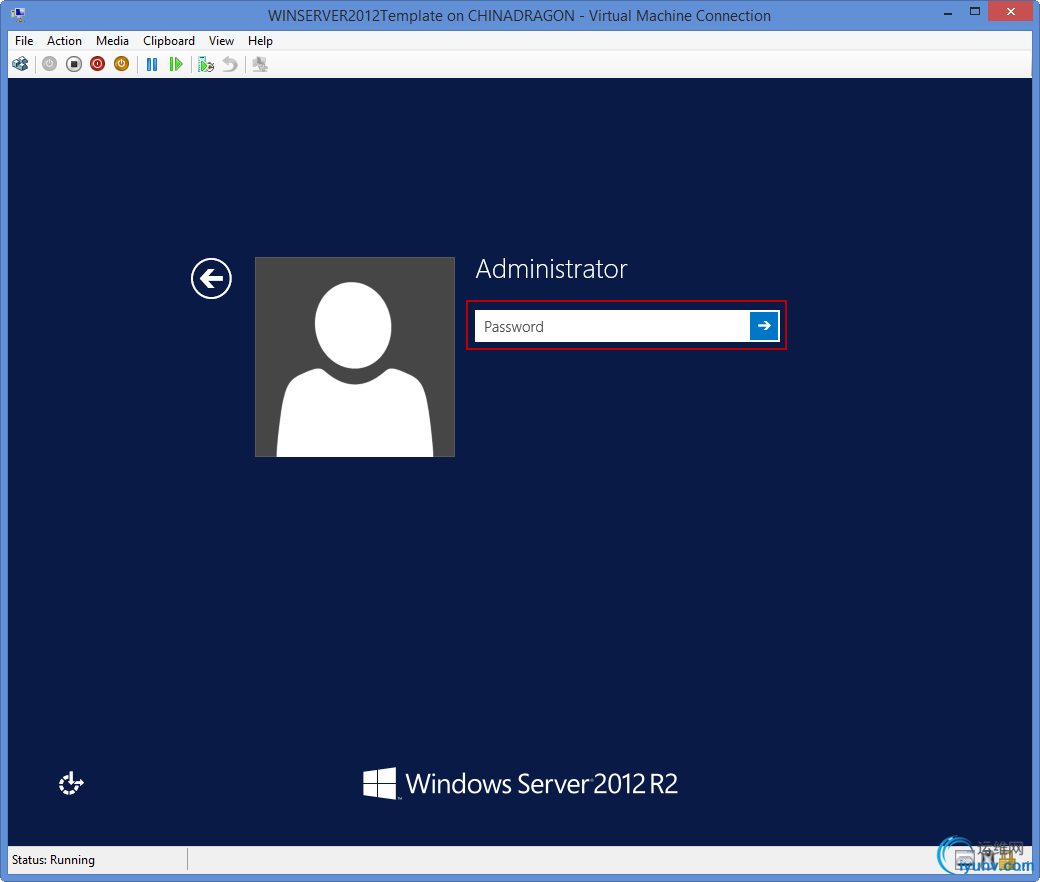This screenshot has width=1040, height=882.
Task: Click the red Shut Down toolbar icon
Action: pos(98,64)
